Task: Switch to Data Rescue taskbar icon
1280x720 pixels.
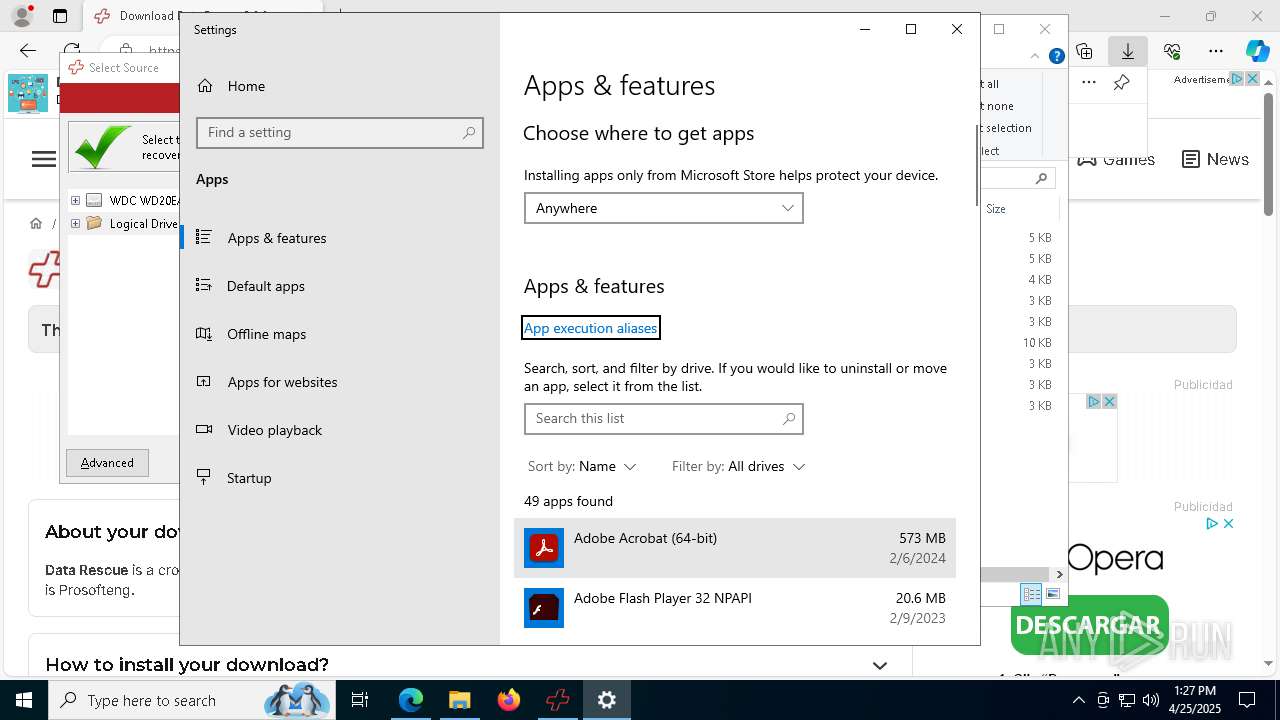Action: pyautogui.click(x=558, y=700)
